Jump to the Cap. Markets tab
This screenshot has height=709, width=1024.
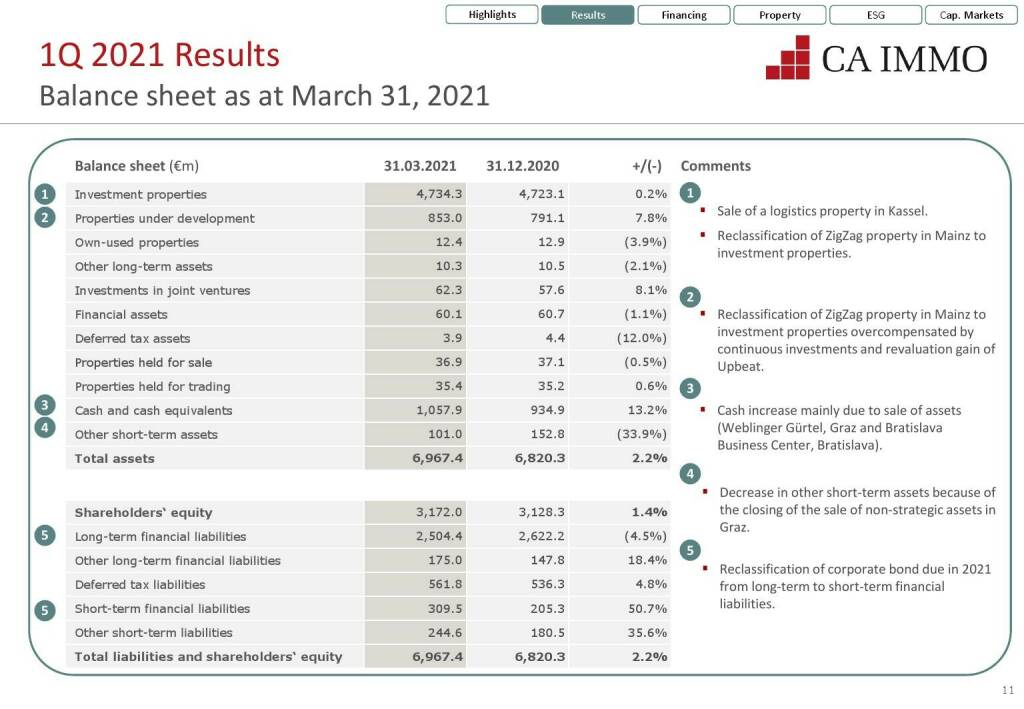point(971,15)
